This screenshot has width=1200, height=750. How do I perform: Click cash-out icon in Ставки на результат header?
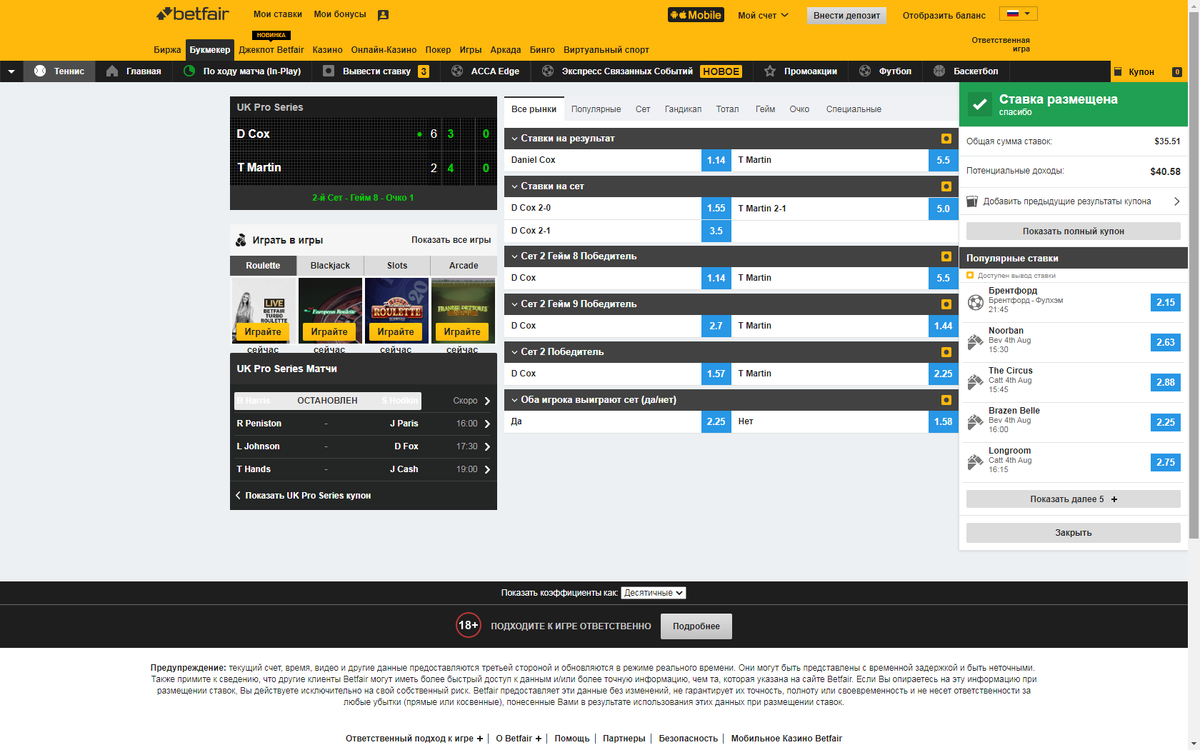coord(945,138)
